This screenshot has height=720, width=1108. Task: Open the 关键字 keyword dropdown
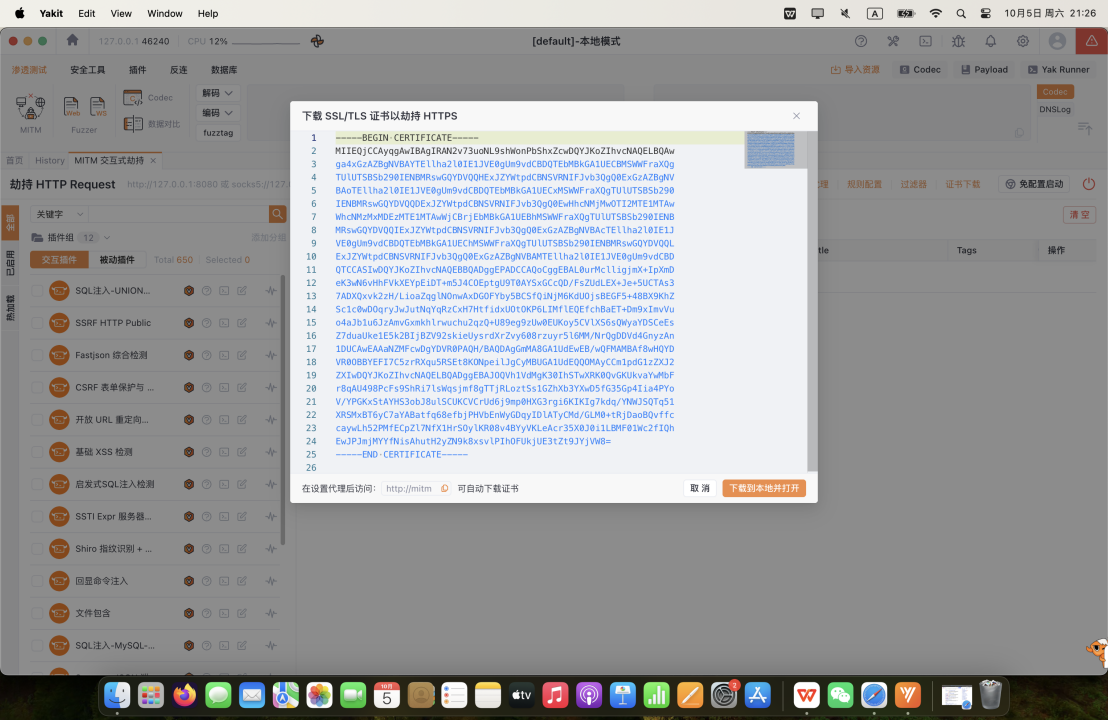(x=60, y=214)
